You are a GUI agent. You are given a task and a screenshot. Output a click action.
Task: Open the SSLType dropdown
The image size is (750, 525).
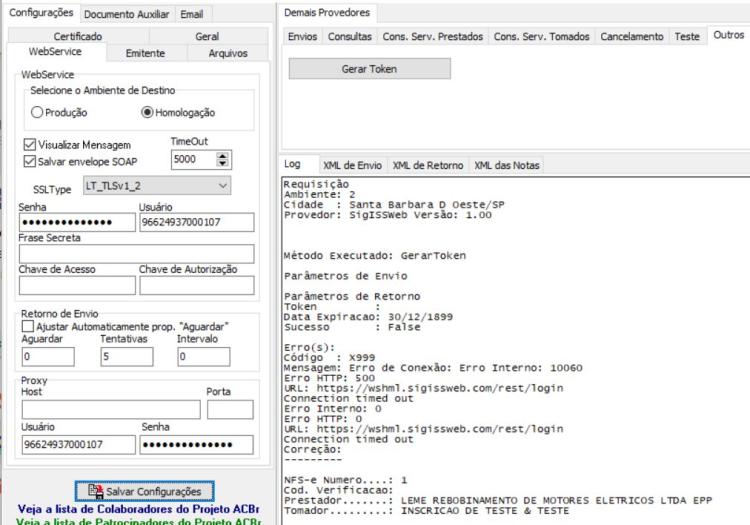tap(157, 186)
